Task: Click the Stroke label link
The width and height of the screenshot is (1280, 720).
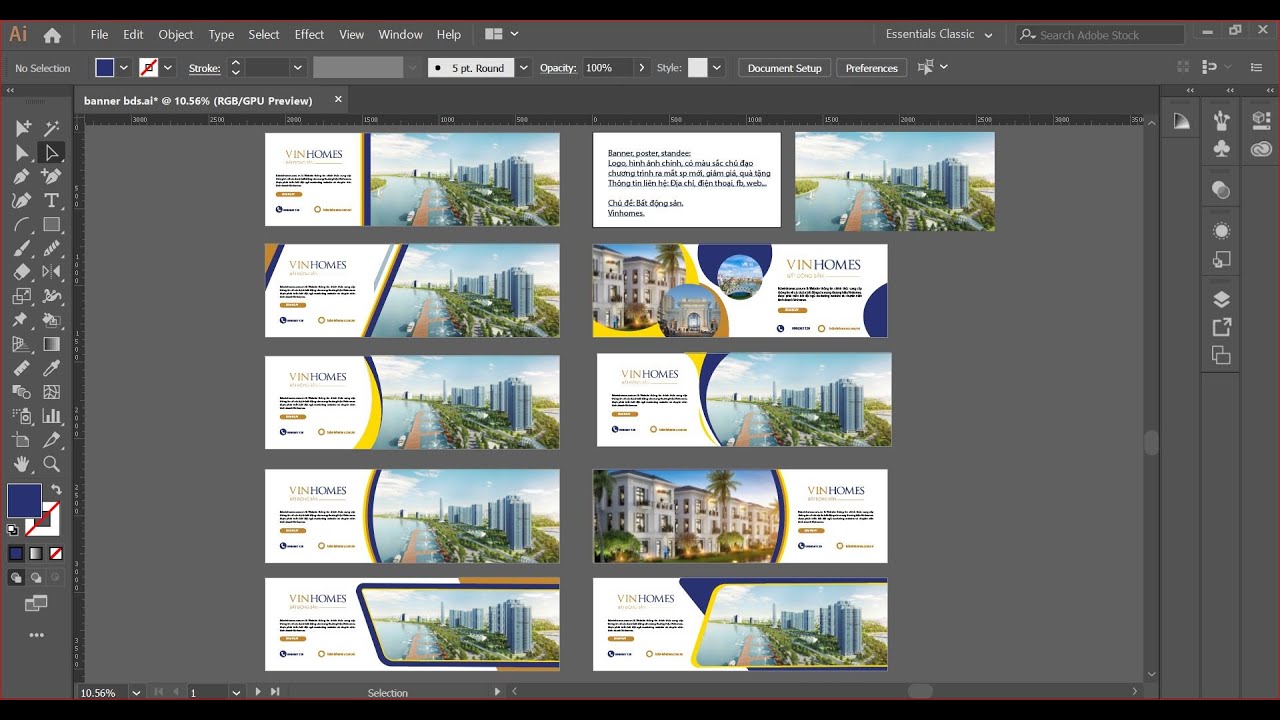Action: [204, 68]
